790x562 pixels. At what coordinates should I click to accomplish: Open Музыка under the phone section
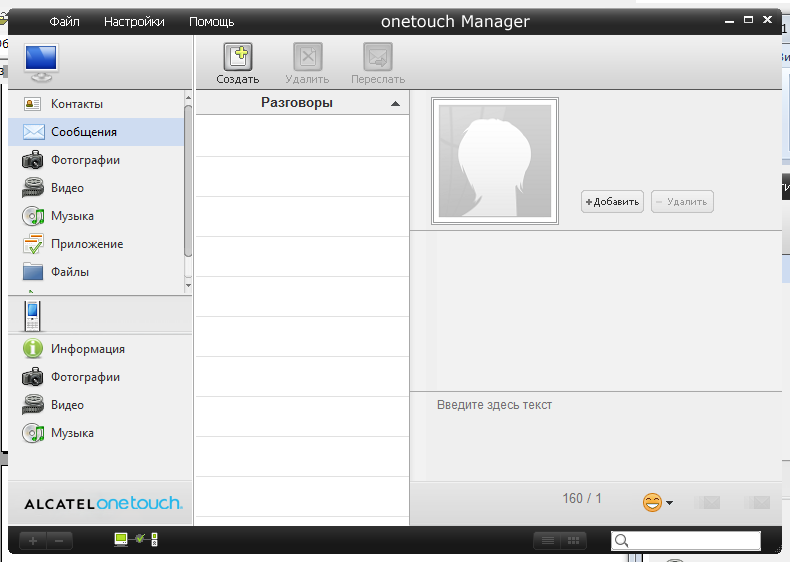coord(72,433)
